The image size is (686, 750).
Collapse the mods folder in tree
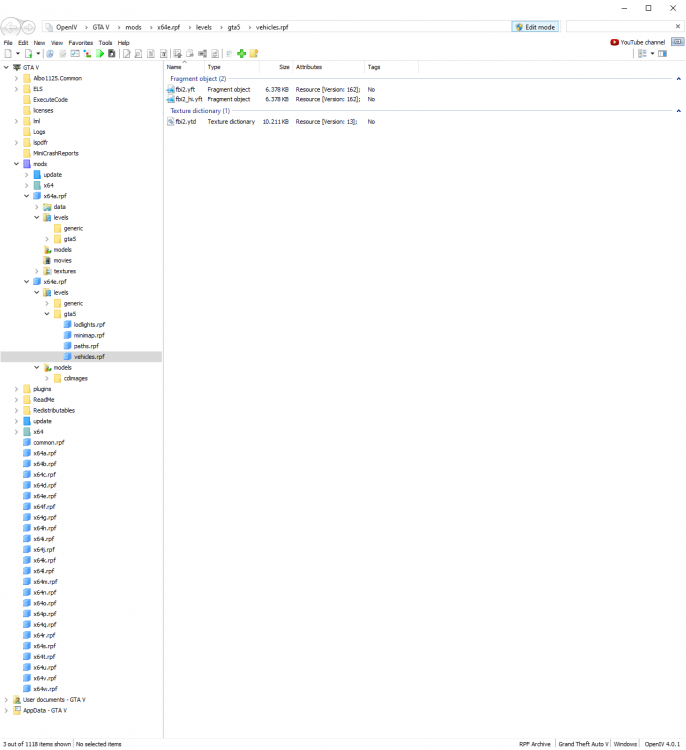pyautogui.click(x=16, y=164)
